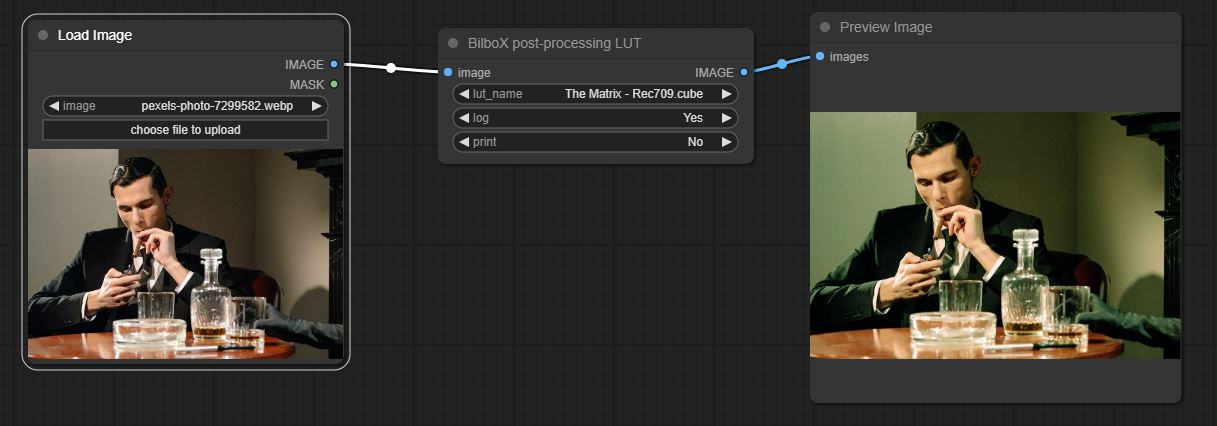The height and width of the screenshot is (426, 1217).
Task: Click the Preview Image images input socket
Action: [820, 56]
